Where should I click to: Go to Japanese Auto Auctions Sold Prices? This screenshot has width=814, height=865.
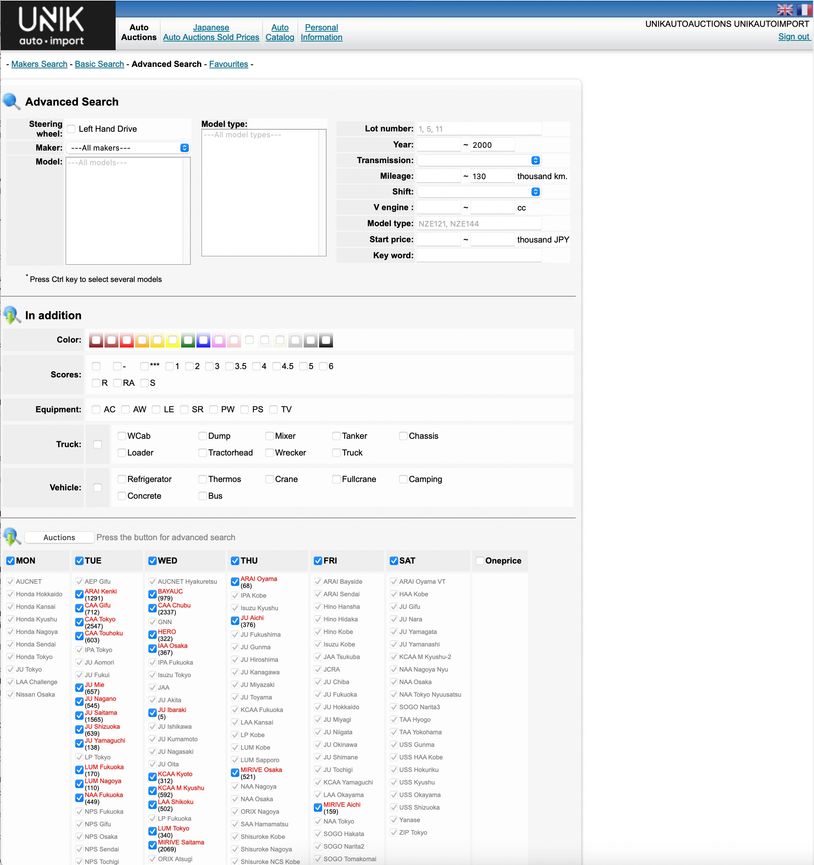pos(211,32)
